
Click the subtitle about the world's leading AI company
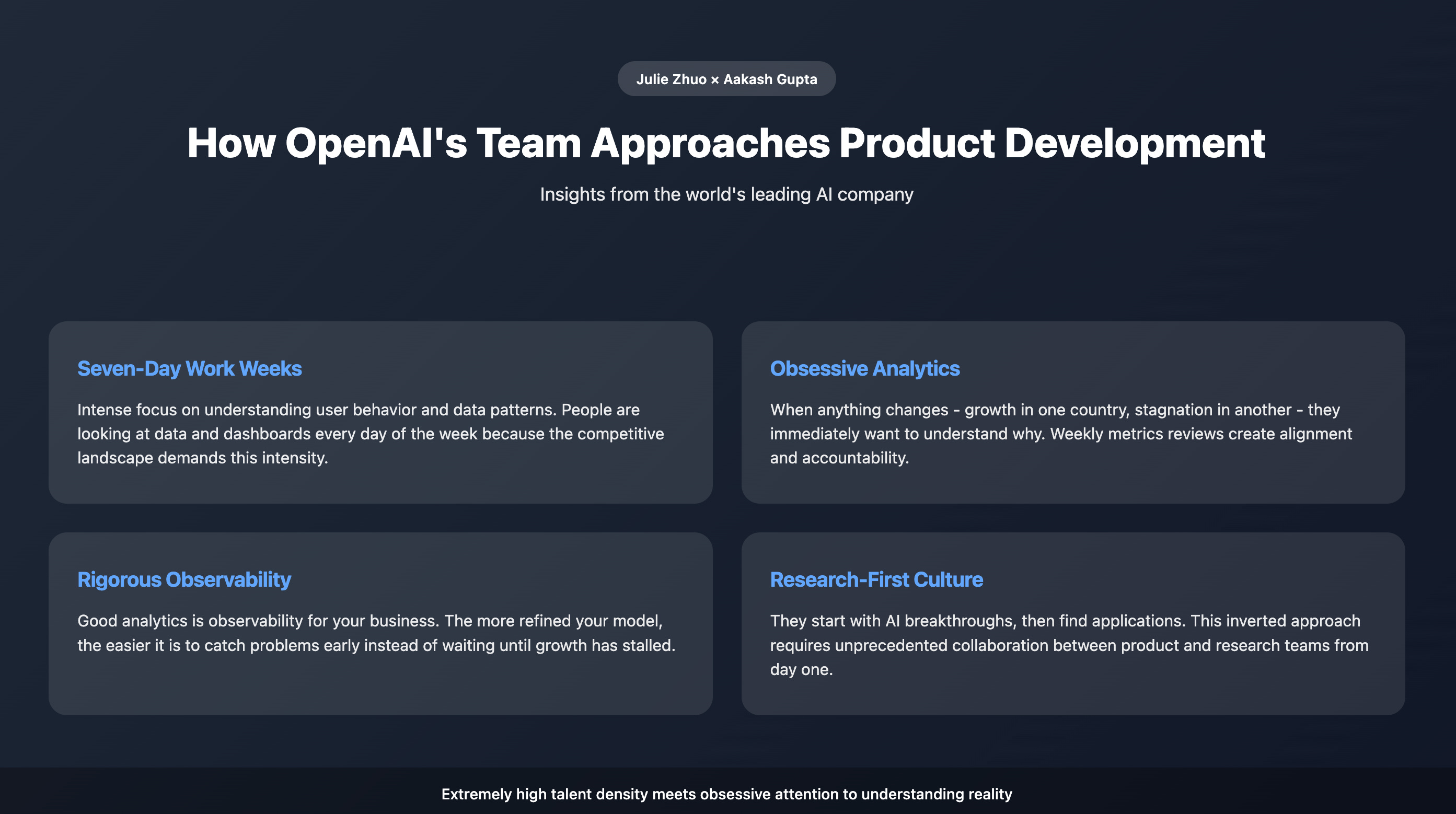point(726,194)
